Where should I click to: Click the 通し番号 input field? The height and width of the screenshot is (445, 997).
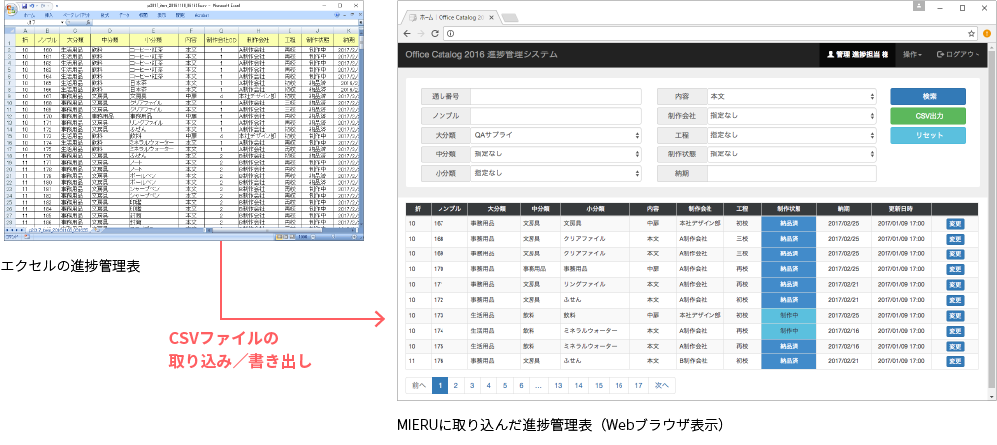(556, 96)
